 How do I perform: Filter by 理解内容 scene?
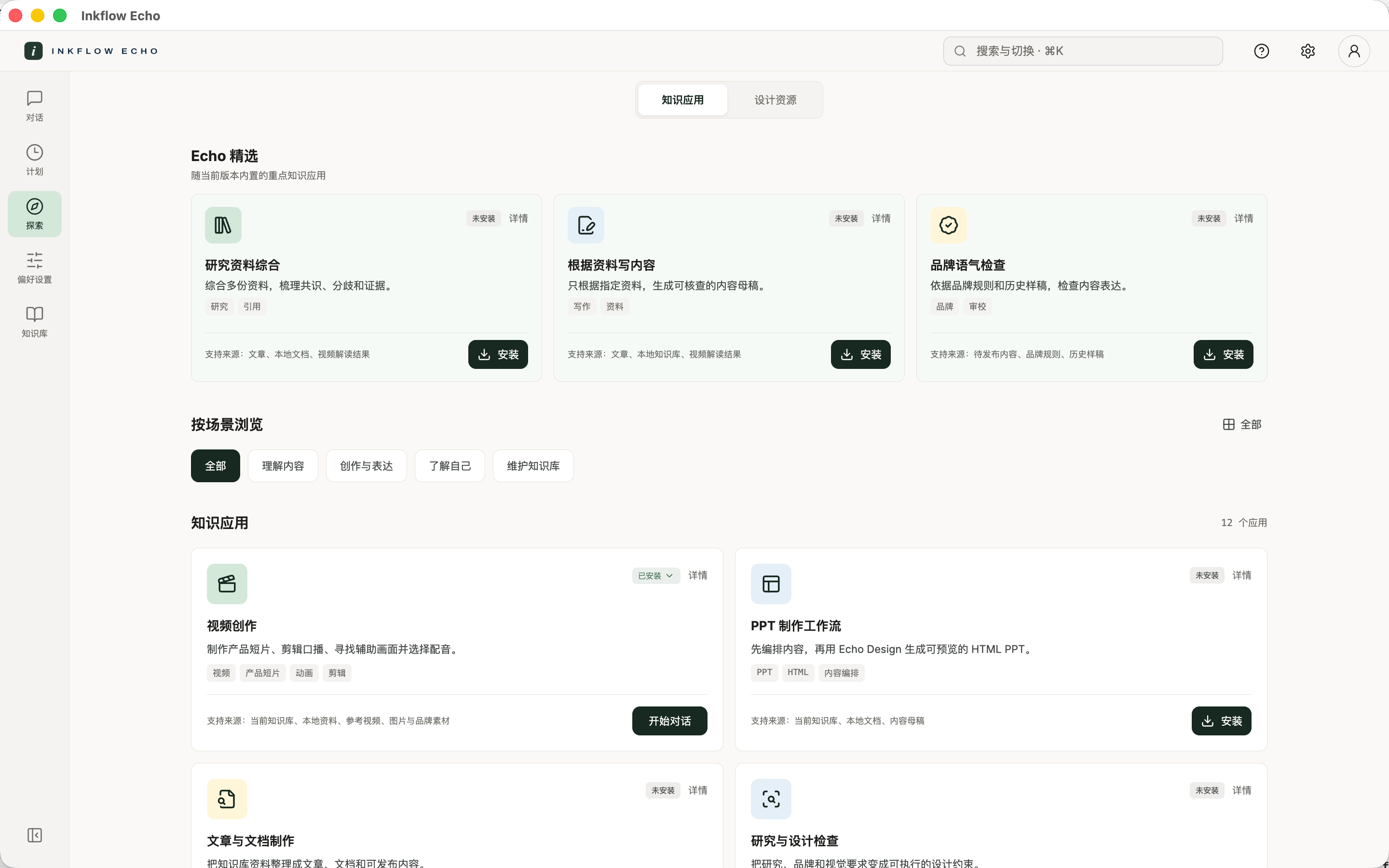pyautogui.click(x=283, y=465)
